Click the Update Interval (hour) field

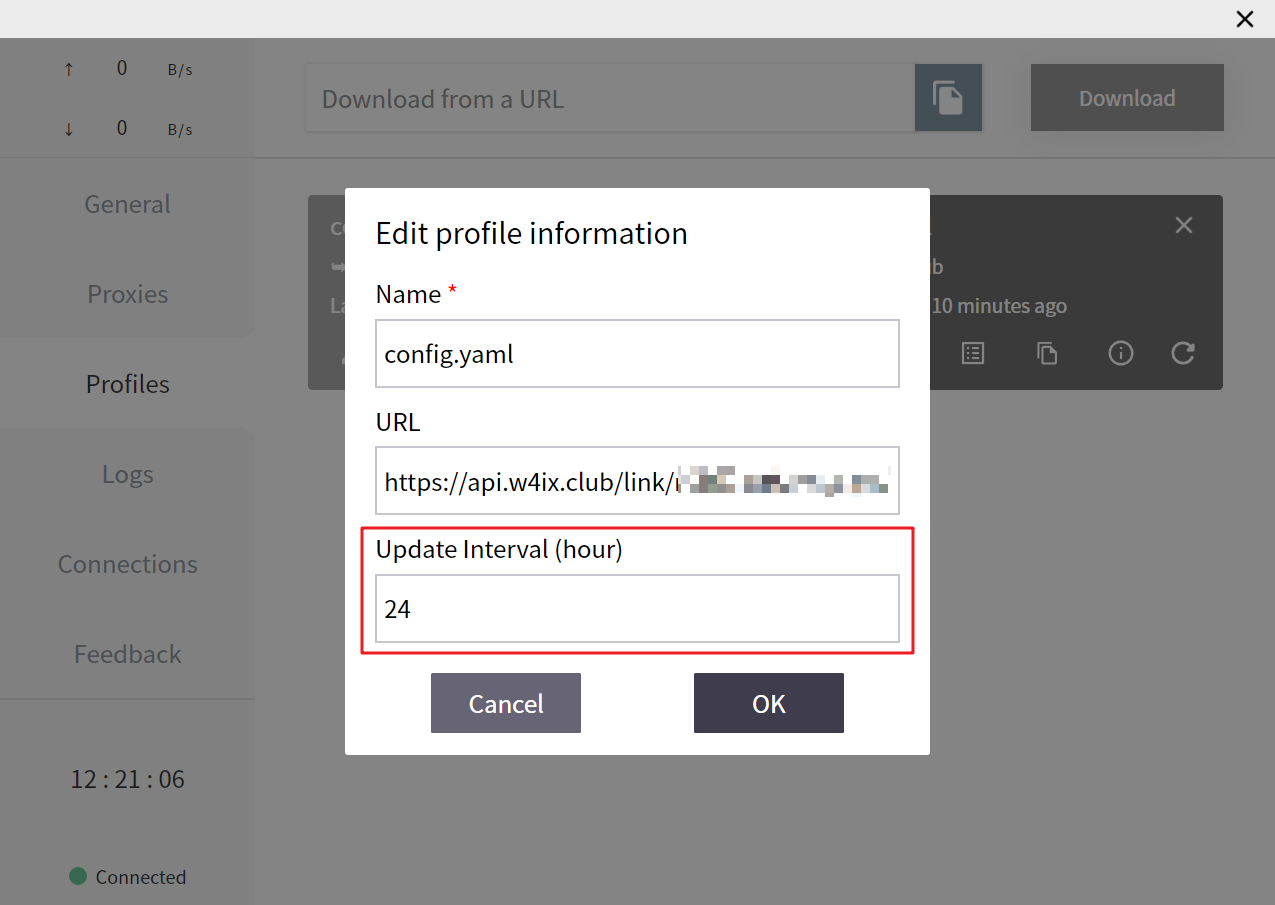point(637,608)
